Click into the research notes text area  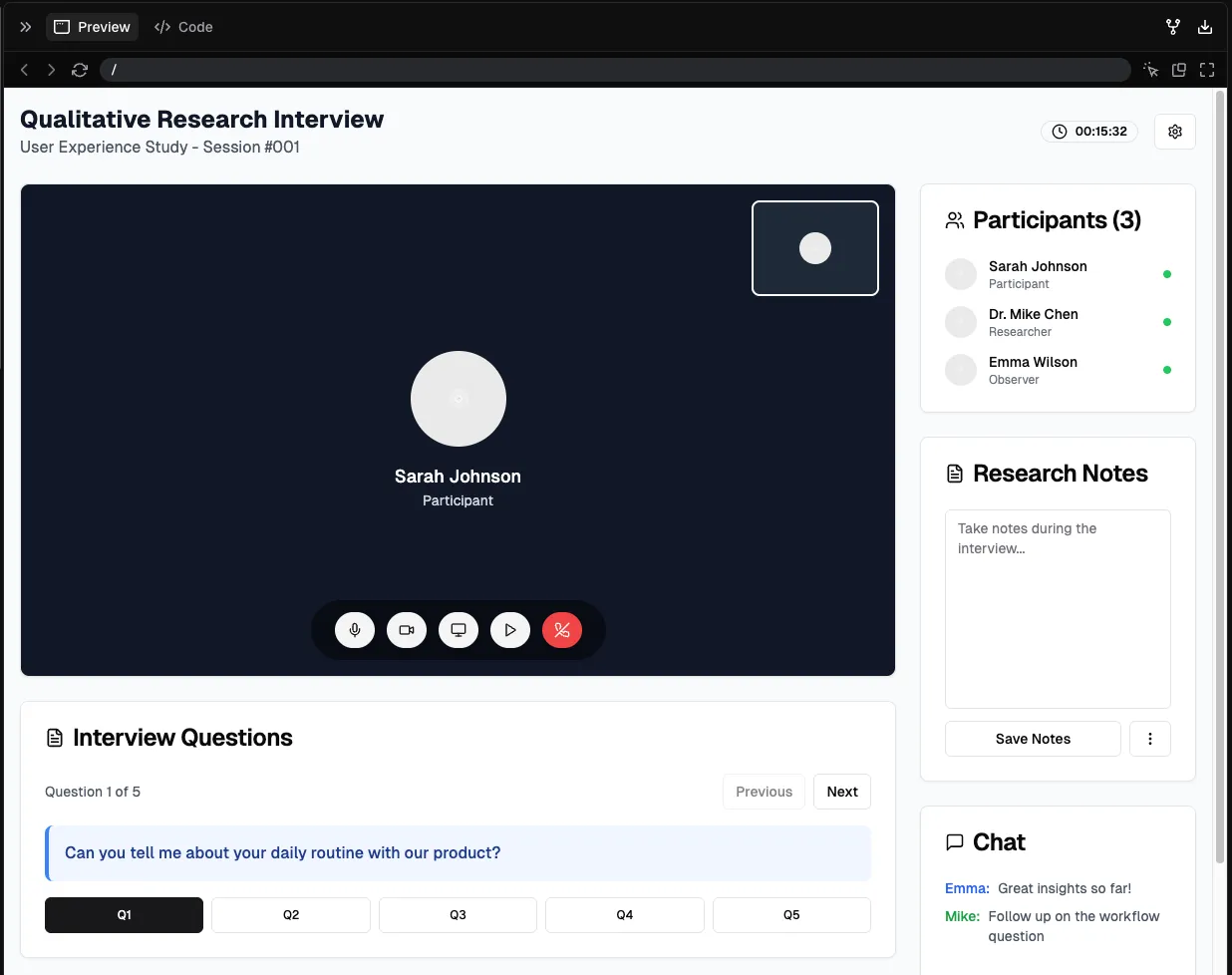[1058, 609]
